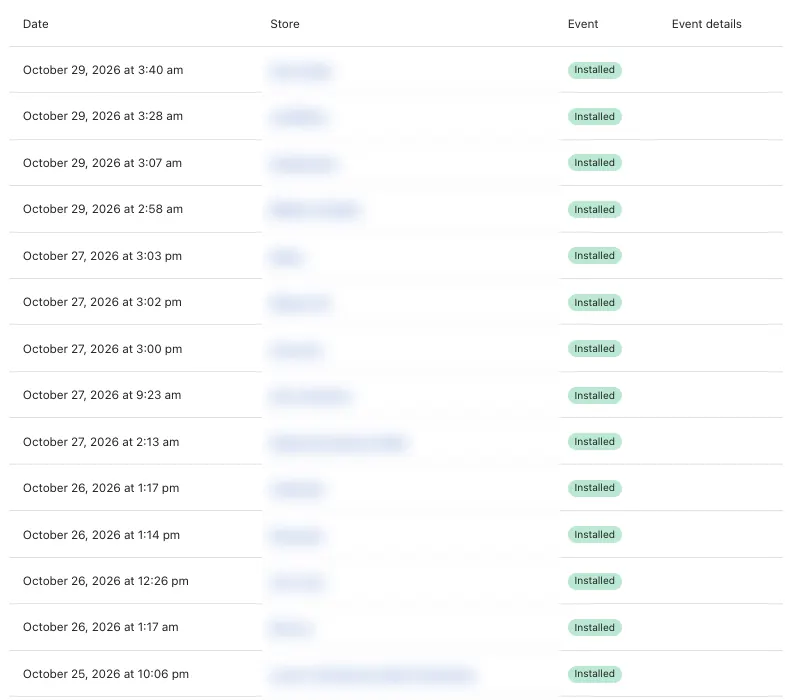Open blurred store link in 3:07 am row

(x=304, y=164)
